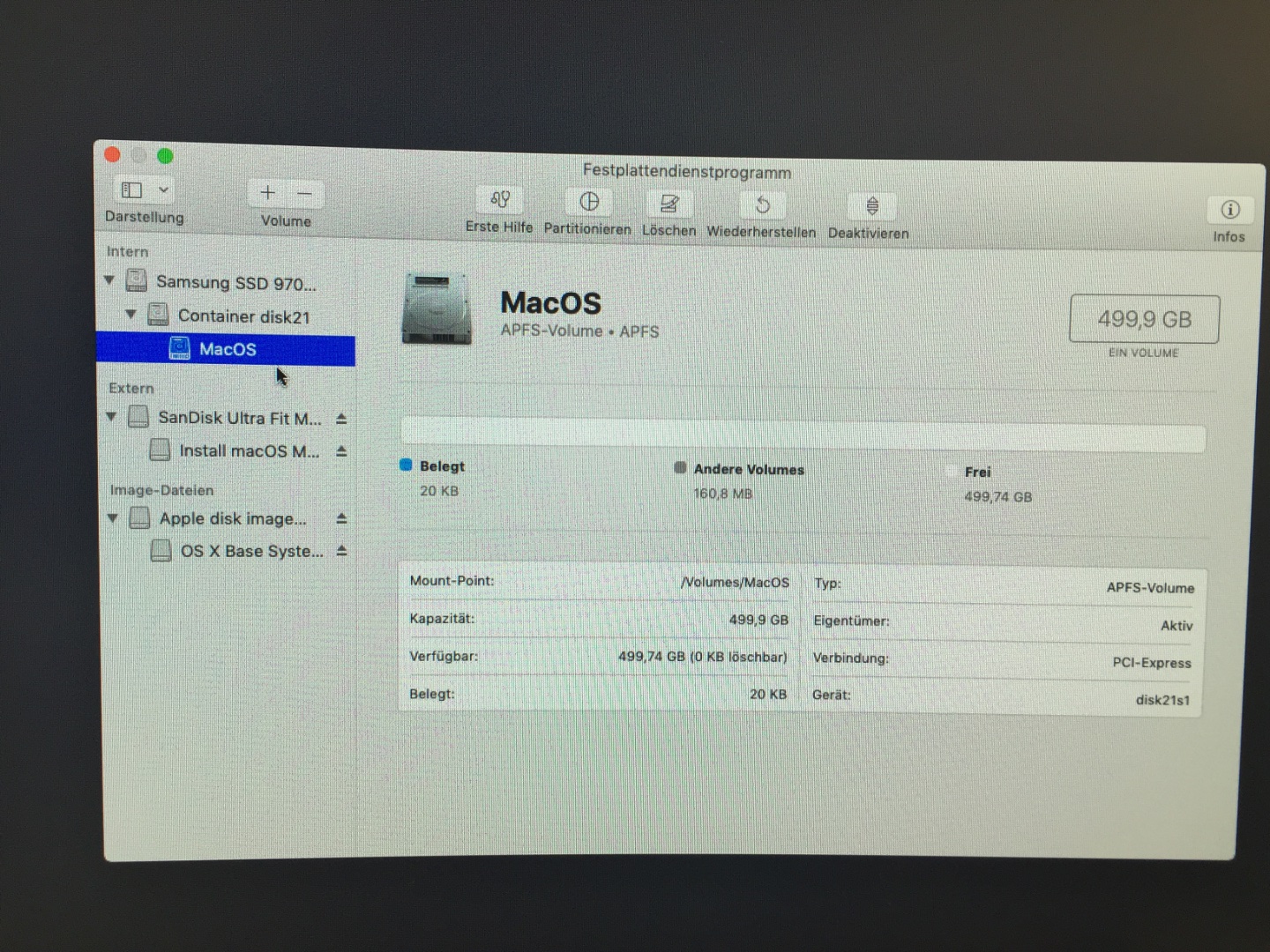Click the Wiederherstellen restore icon
The width and height of the screenshot is (1270, 952).
762,205
